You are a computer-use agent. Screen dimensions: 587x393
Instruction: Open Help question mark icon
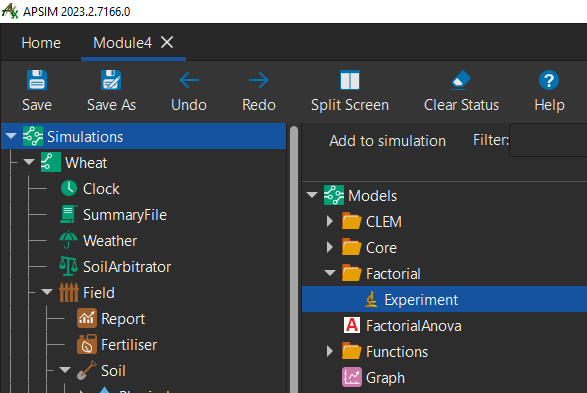549,80
